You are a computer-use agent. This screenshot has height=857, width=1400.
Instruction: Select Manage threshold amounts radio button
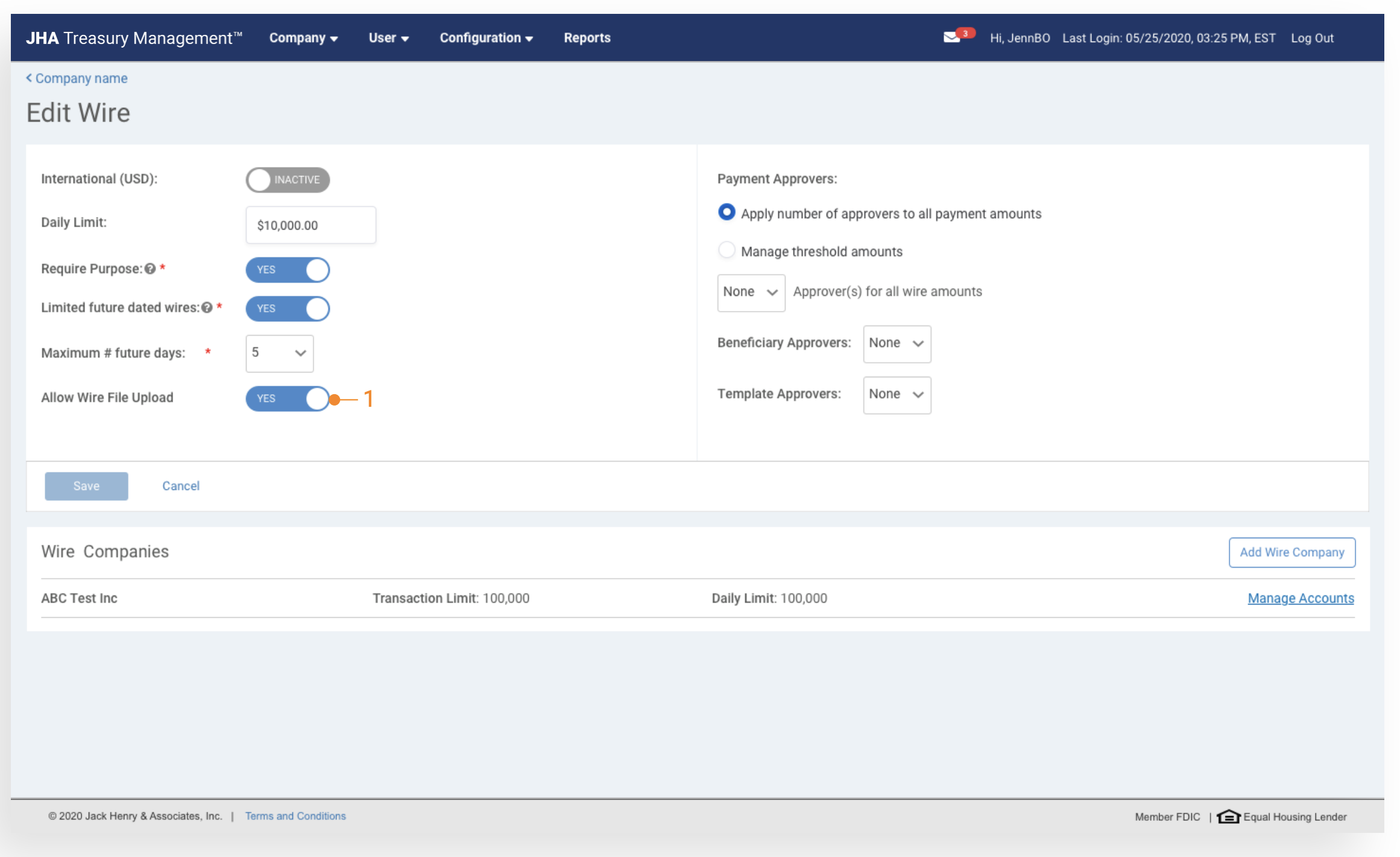(x=727, y=250)
